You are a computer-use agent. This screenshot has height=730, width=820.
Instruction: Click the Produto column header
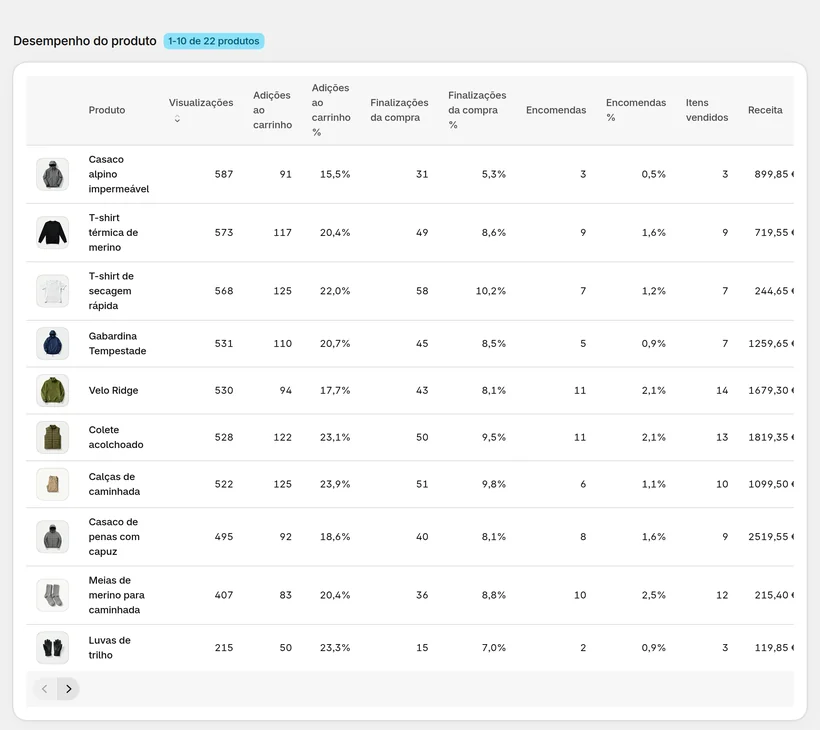tap(107, 110)
